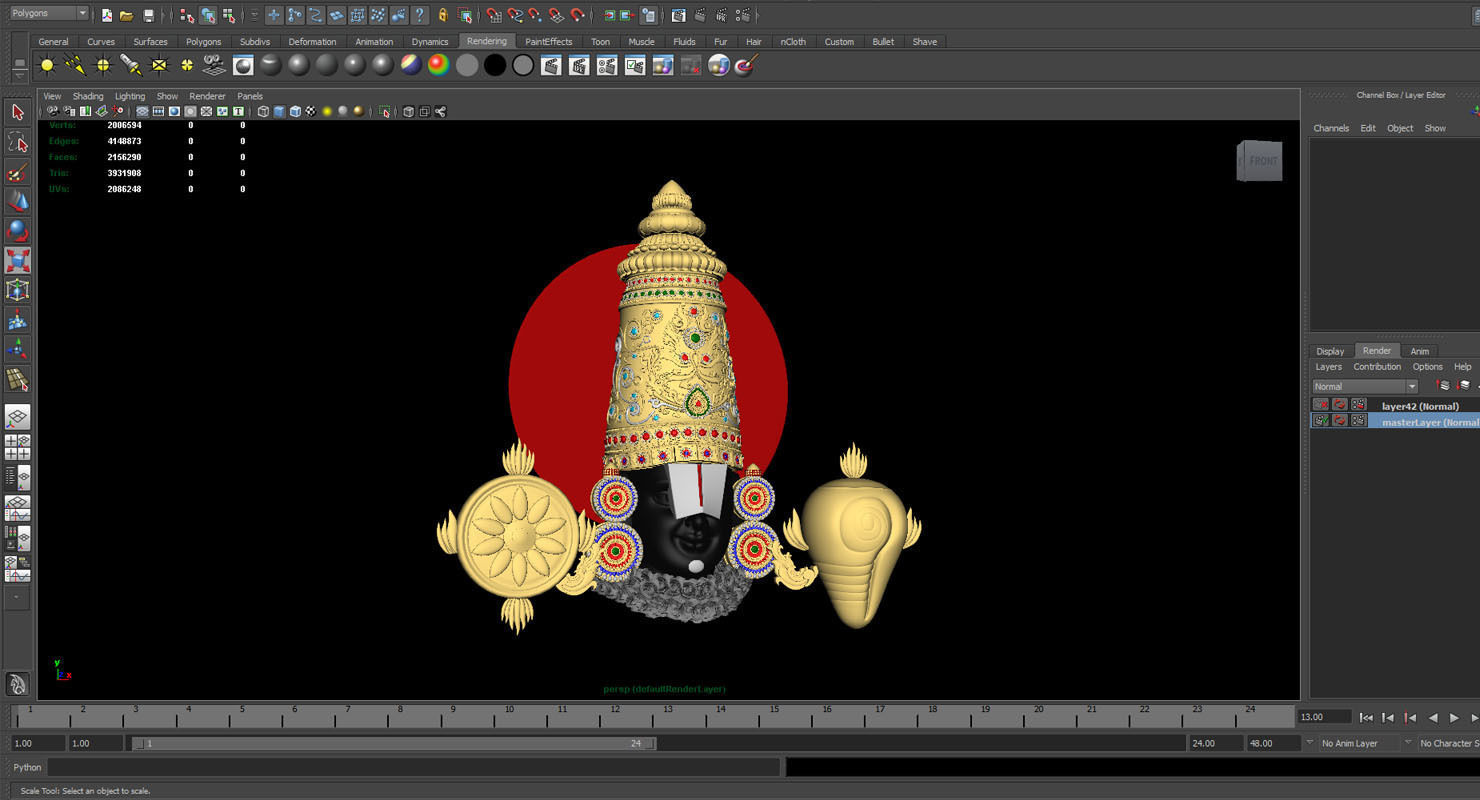Toggle layer42 renderable flag

tap(1321, 405)
